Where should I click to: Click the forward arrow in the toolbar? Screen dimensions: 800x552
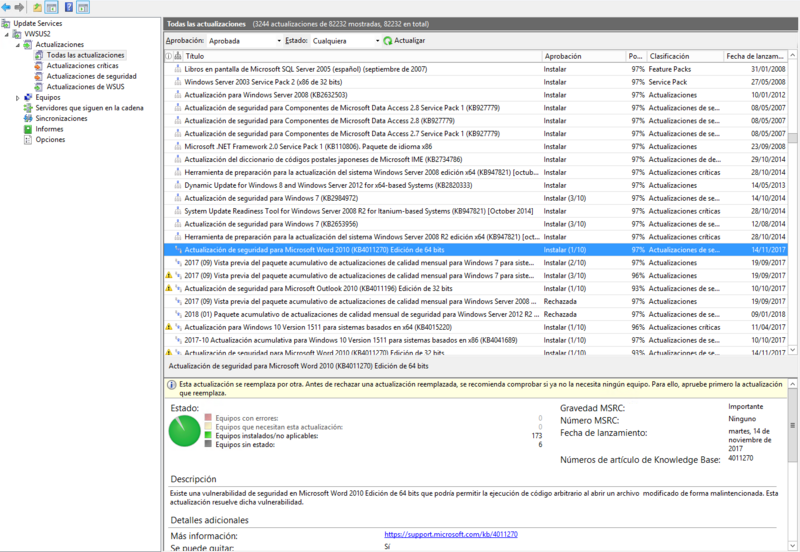pyautogui.click(x=19, y=7)
